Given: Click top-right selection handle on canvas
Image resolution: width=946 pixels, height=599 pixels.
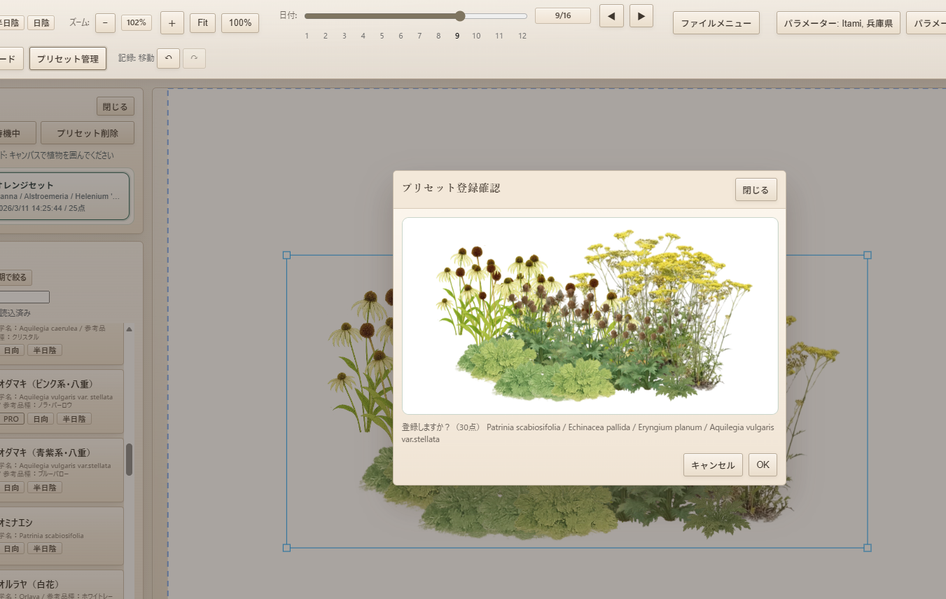Looking at the screenshot, I should pyautogui.click(x=867, y=256).
